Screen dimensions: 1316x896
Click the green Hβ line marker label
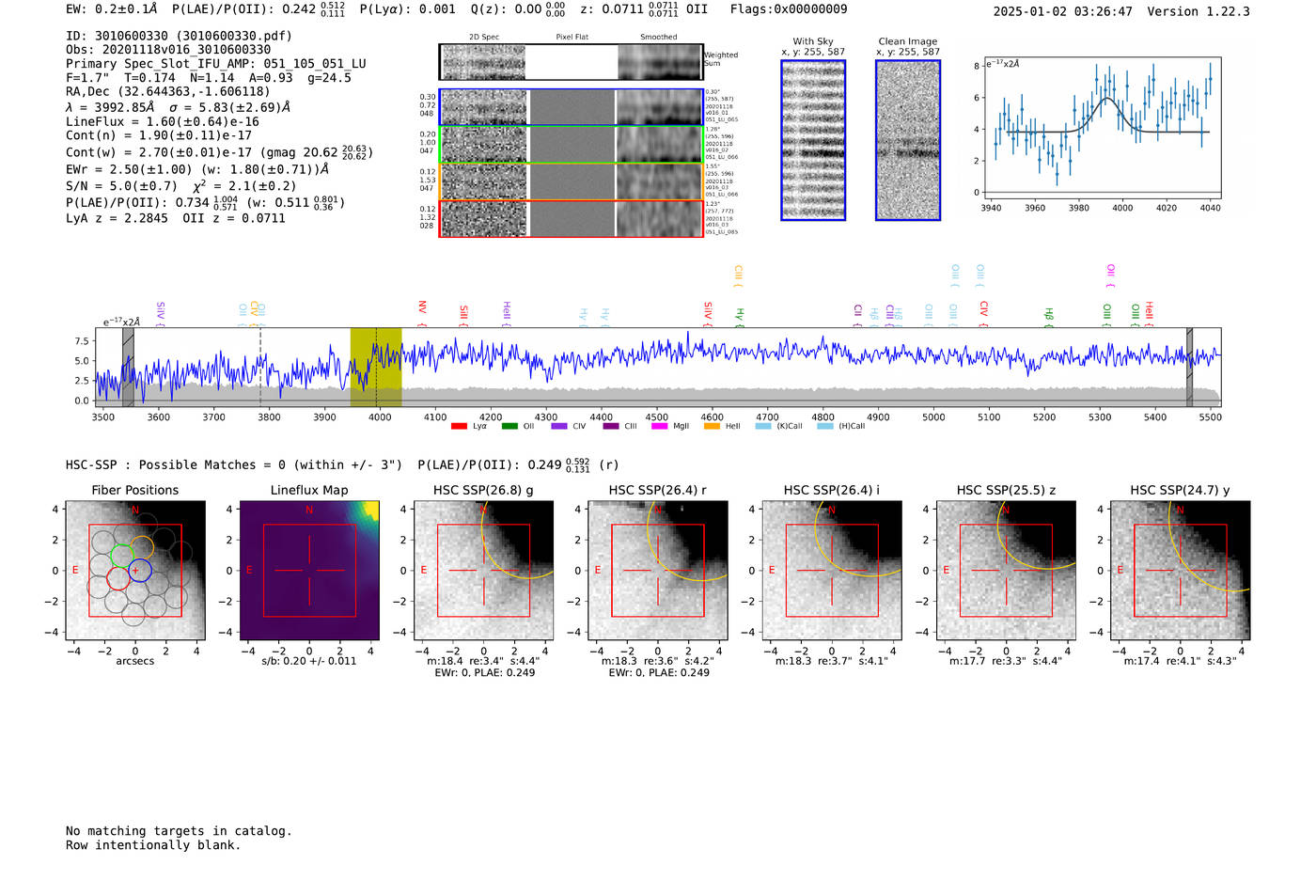pyautogui.click(x=1049, y=314)
